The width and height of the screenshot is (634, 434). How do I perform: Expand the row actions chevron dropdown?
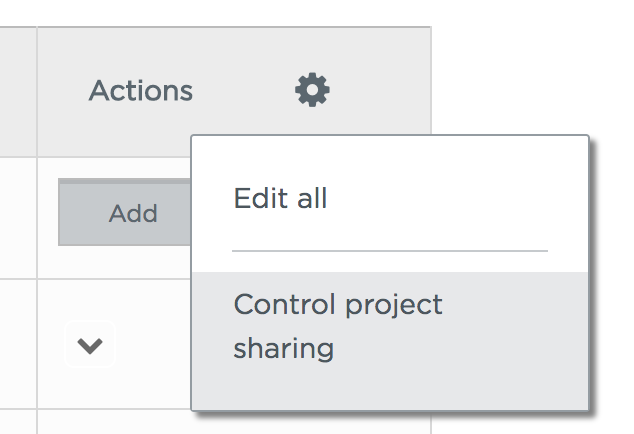tap(90, 345)
